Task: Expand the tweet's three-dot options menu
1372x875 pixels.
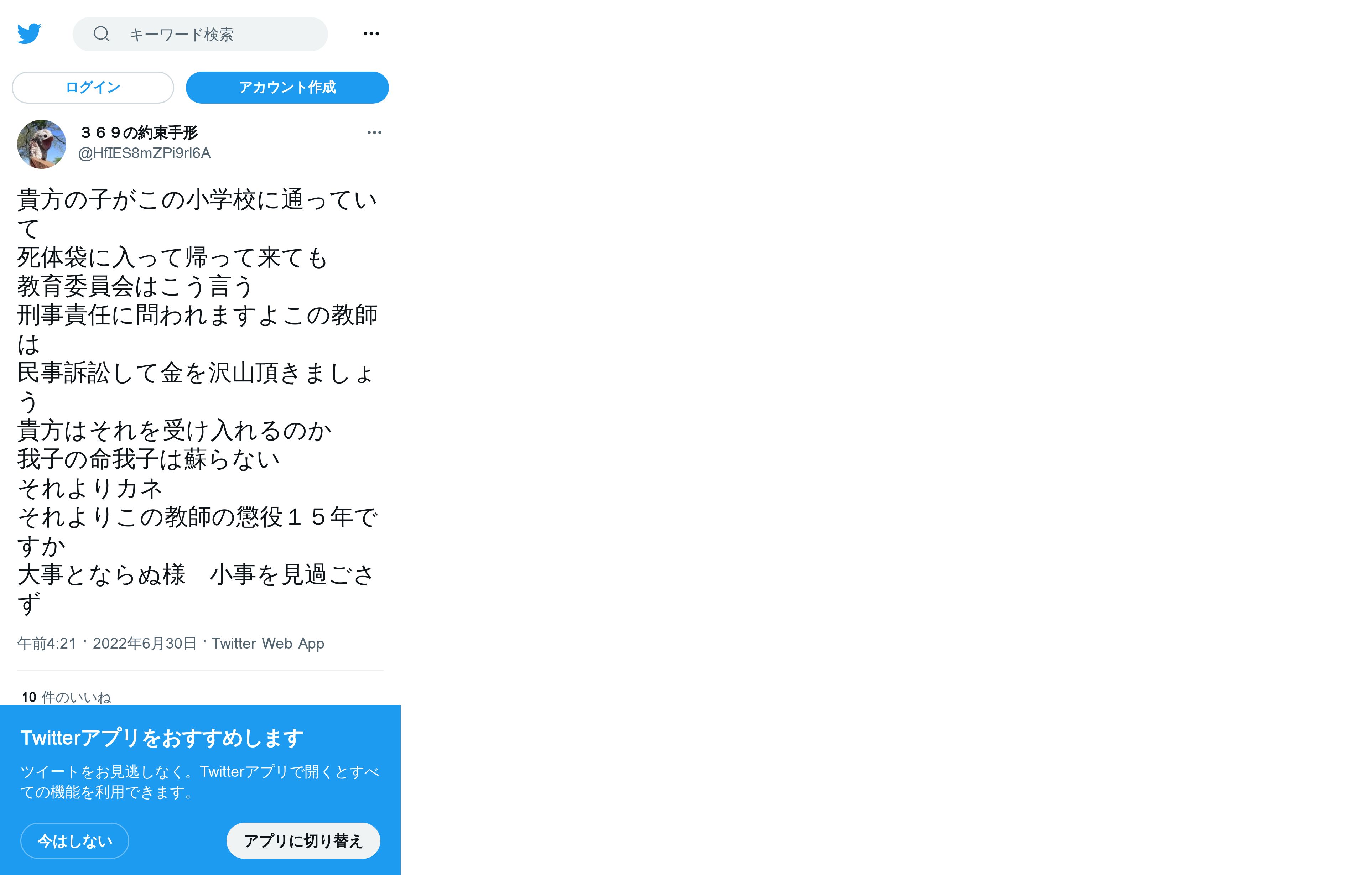Action: tap(374, 132)
